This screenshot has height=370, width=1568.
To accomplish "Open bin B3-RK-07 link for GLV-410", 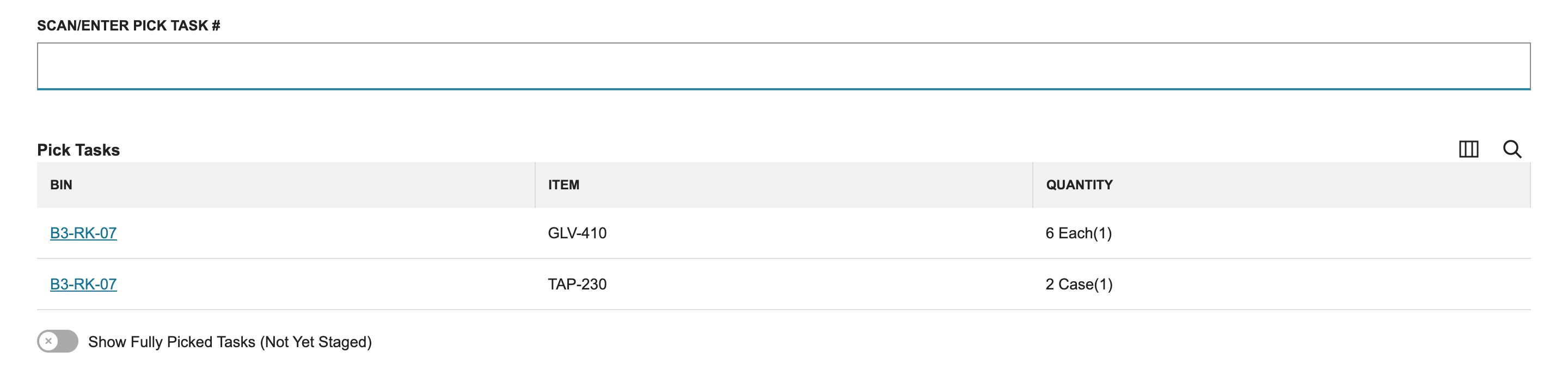I will 83,233.
